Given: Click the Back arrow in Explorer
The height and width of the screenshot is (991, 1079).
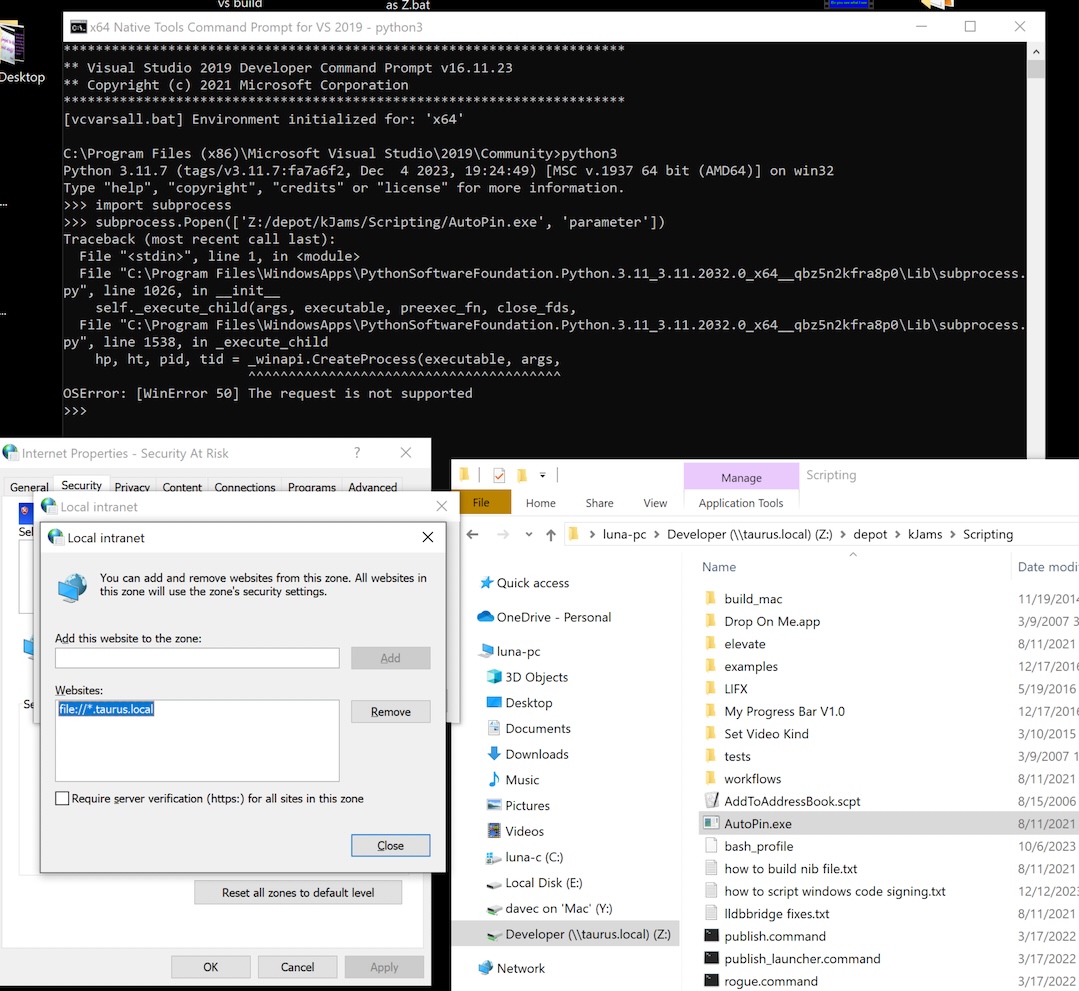Looking at the screenshot, I should click(x=473, y=535).
